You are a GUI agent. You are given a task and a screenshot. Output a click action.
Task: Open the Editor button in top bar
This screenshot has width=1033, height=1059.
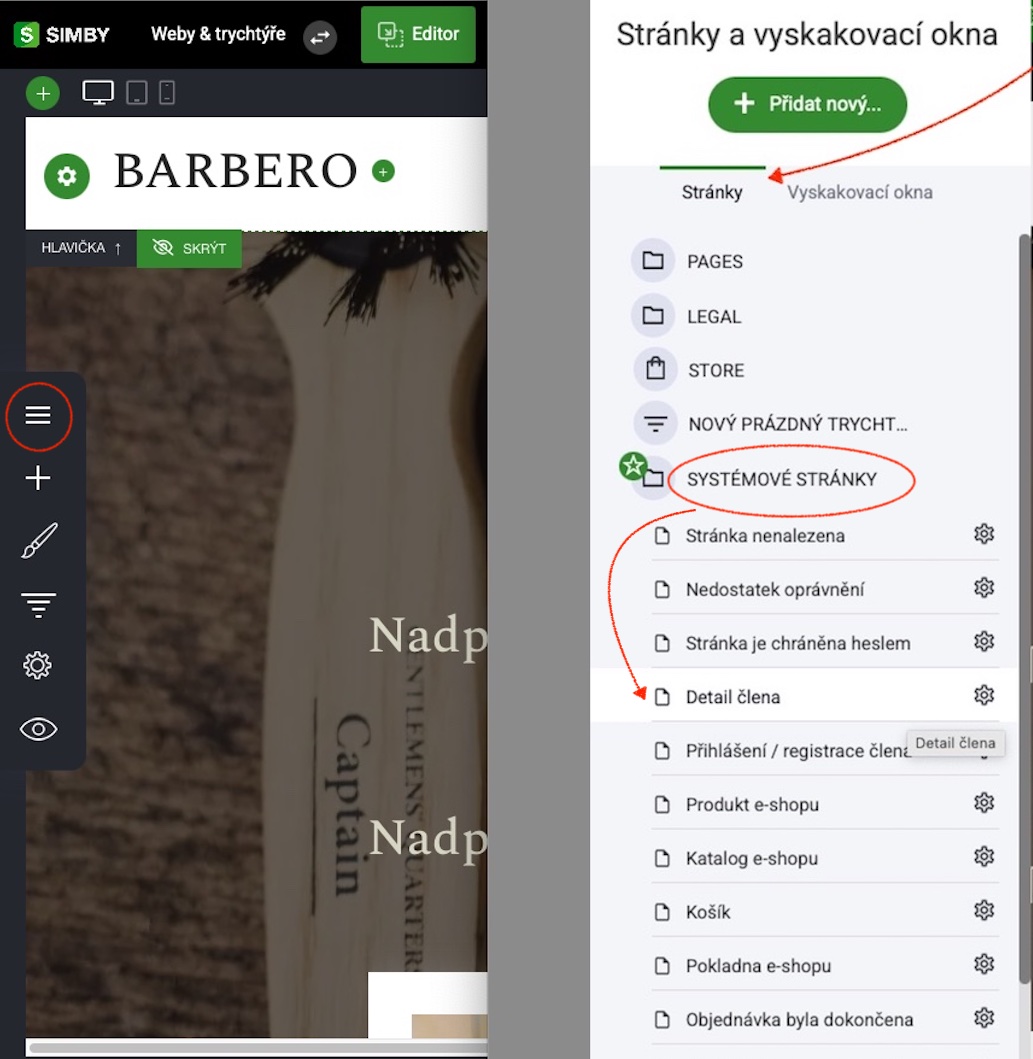[418, 34]
